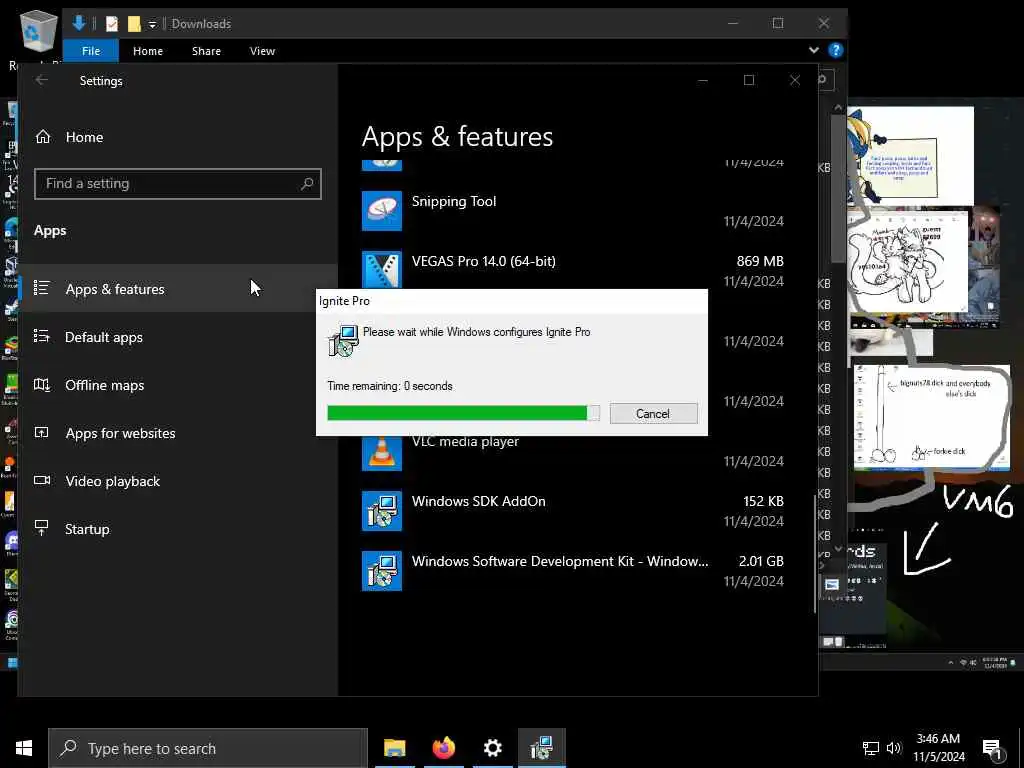
Task: Click the Ignite Pro installer icon in dialog
Action: pyautogui.click(x=343, y=340)
